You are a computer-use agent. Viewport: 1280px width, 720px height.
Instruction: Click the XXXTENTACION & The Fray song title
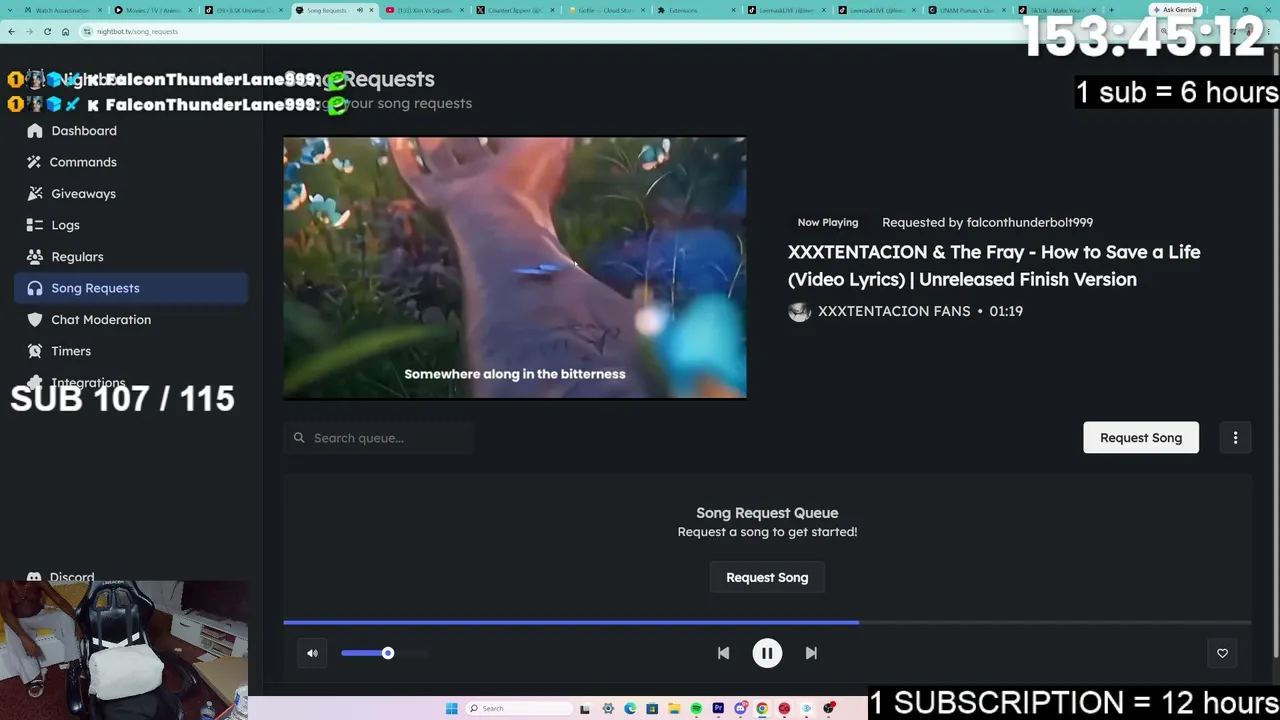coord(994,266)
